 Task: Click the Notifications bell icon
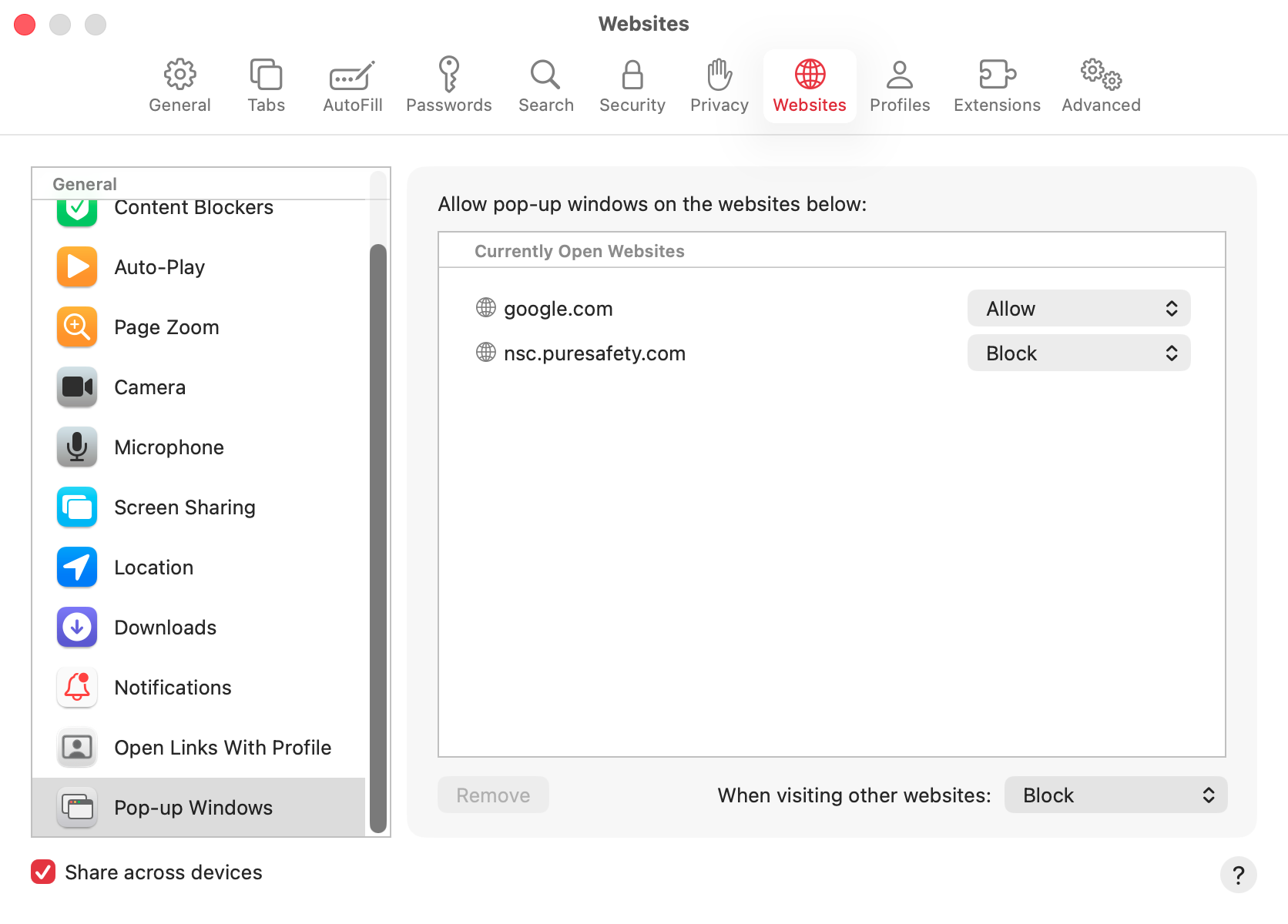(76, 687)
